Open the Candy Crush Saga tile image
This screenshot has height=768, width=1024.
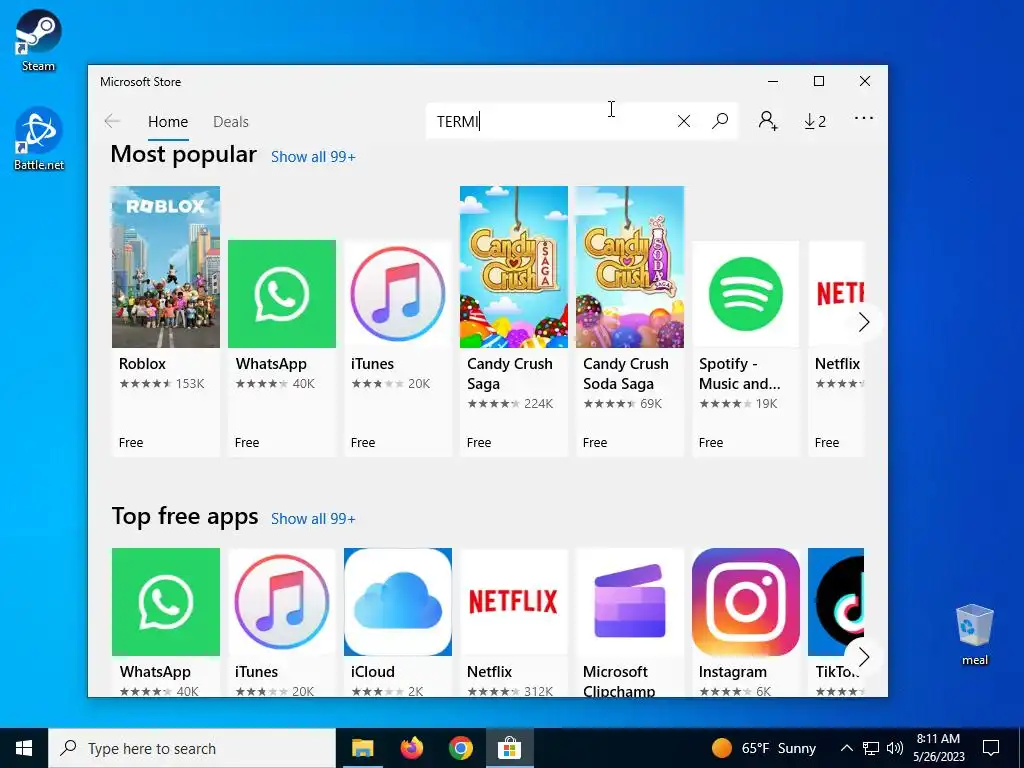click(x=514, y=266)
